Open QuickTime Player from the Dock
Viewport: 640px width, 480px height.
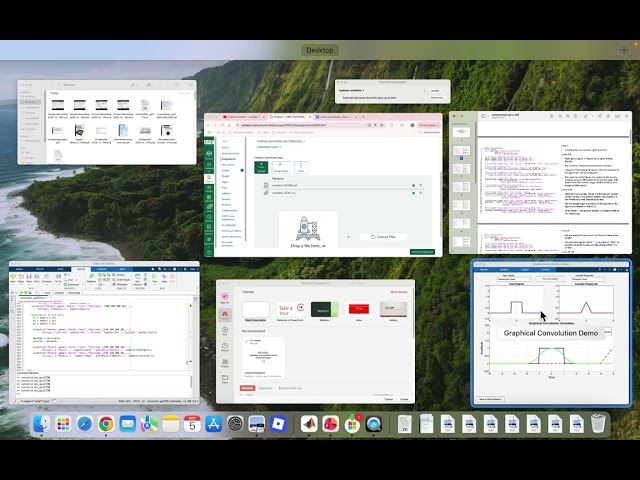(373, 424)
